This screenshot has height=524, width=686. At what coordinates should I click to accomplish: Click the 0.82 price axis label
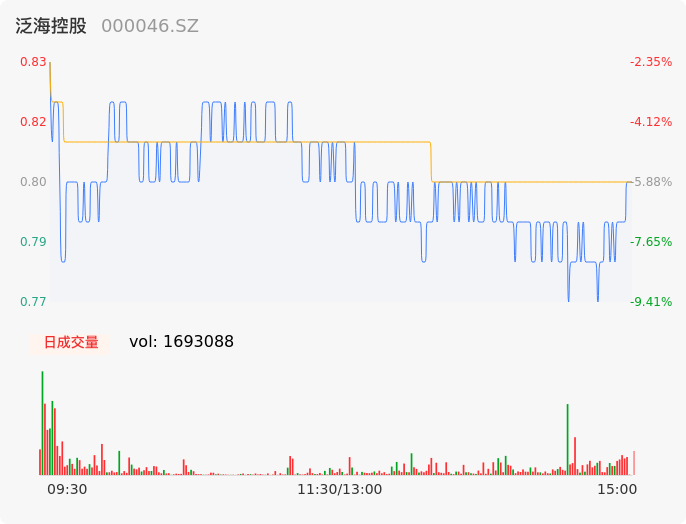tap(33, 122)
